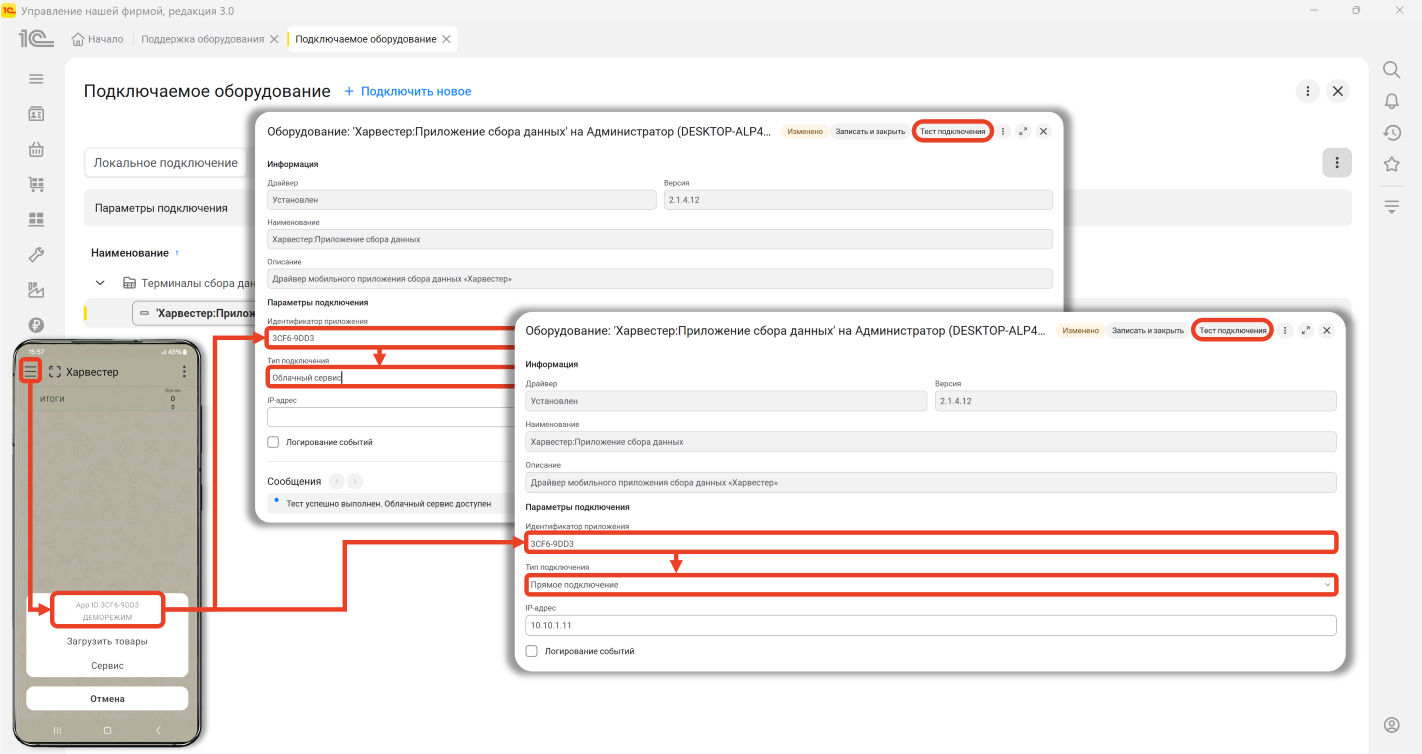Tap Отмена in the phone menu
The height and width of the screenshot is (754, 1422).
point(107,698)
